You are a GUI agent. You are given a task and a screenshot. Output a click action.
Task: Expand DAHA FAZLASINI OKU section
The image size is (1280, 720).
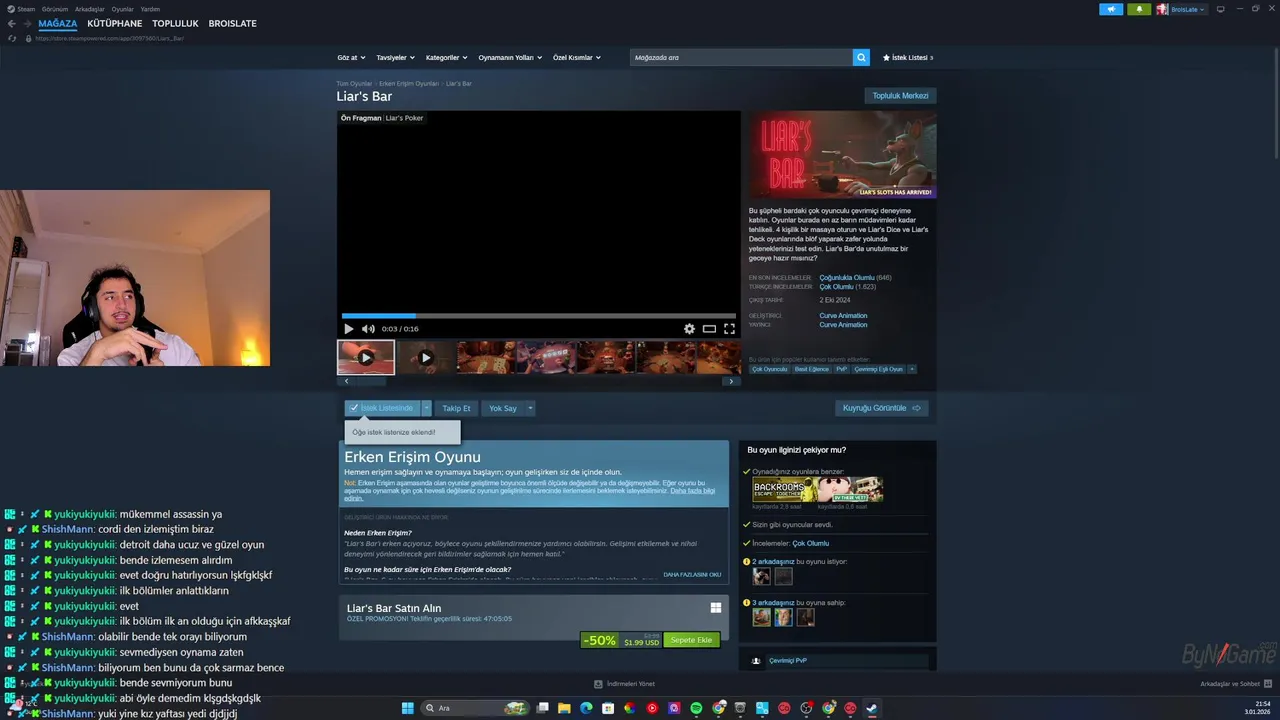692,575
